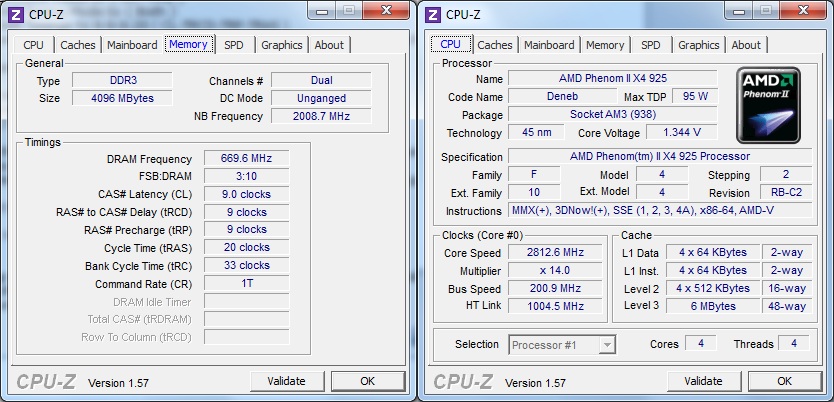
Task: Click the CPU-Z logo icon in right window title bar
Action: [x=433, y=14]
